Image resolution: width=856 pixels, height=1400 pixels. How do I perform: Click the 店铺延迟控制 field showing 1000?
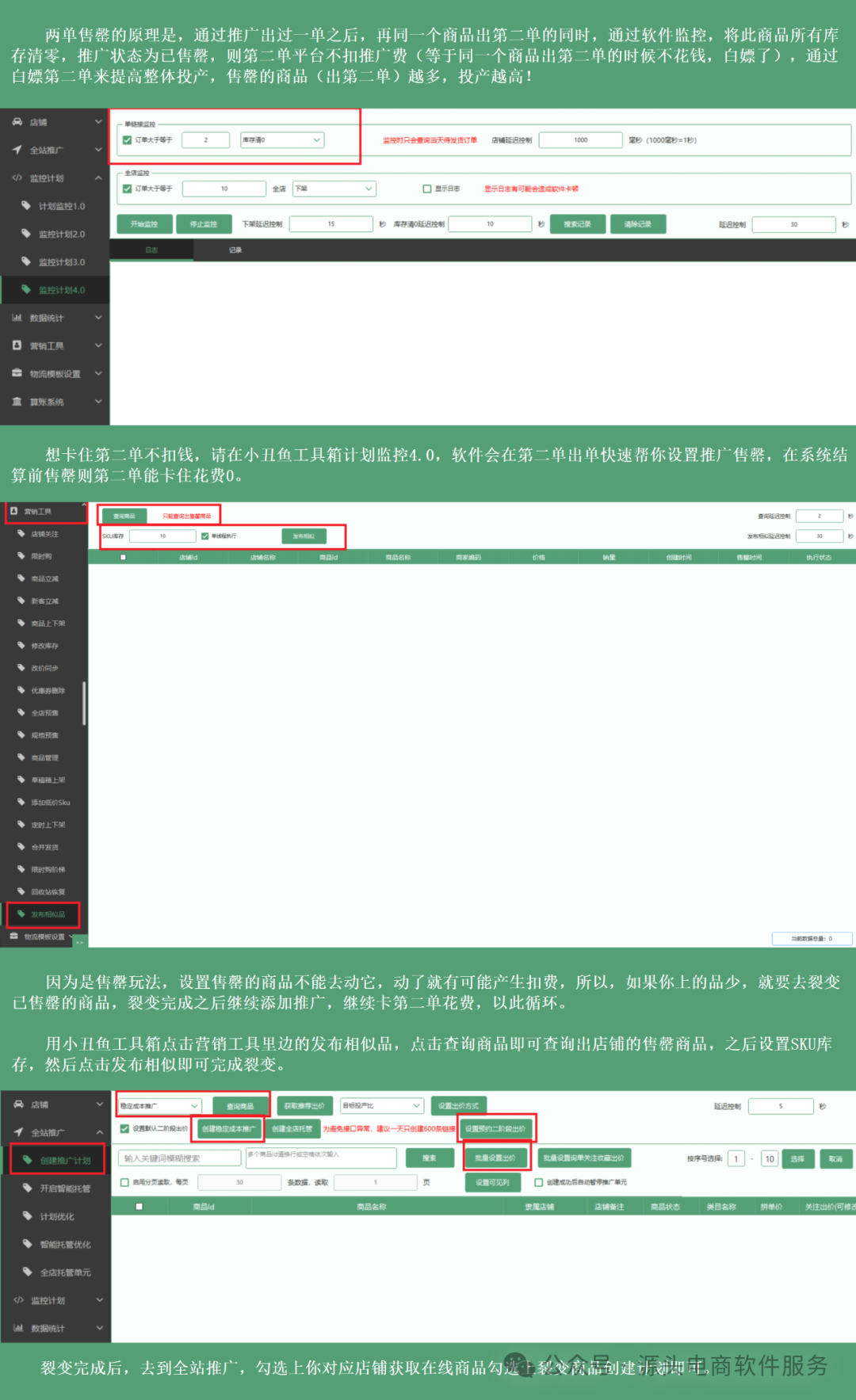pyautogui.click(x=581, y=140)
